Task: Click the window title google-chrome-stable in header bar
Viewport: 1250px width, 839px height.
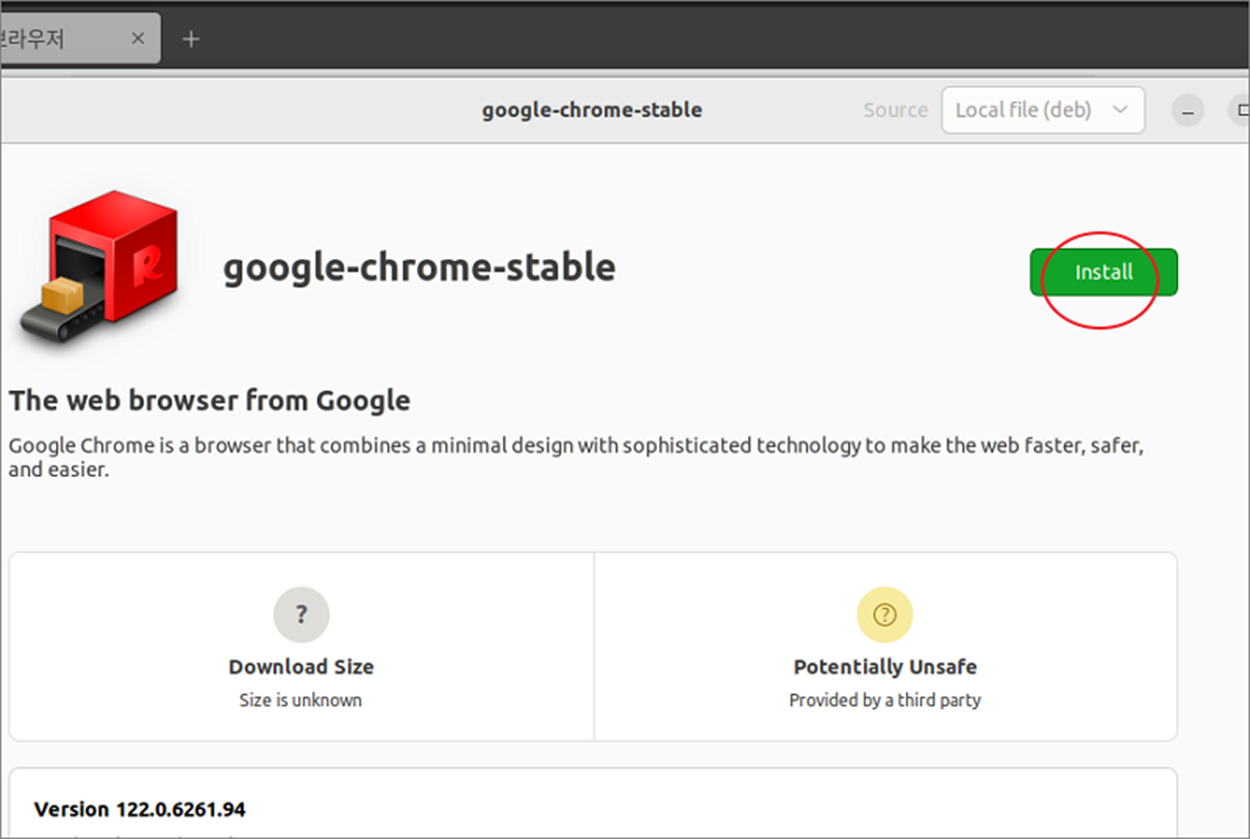Action: pyautogui.click(x=592, y=110)
